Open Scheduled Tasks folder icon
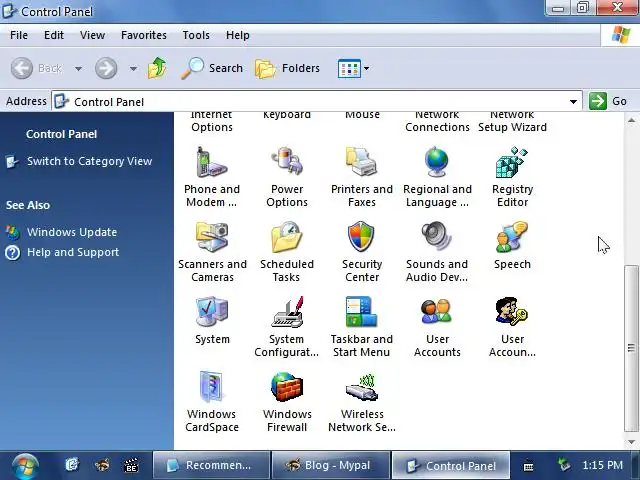Image resolution: width=640 pixels, height=480 pixels. pos(287,237)
